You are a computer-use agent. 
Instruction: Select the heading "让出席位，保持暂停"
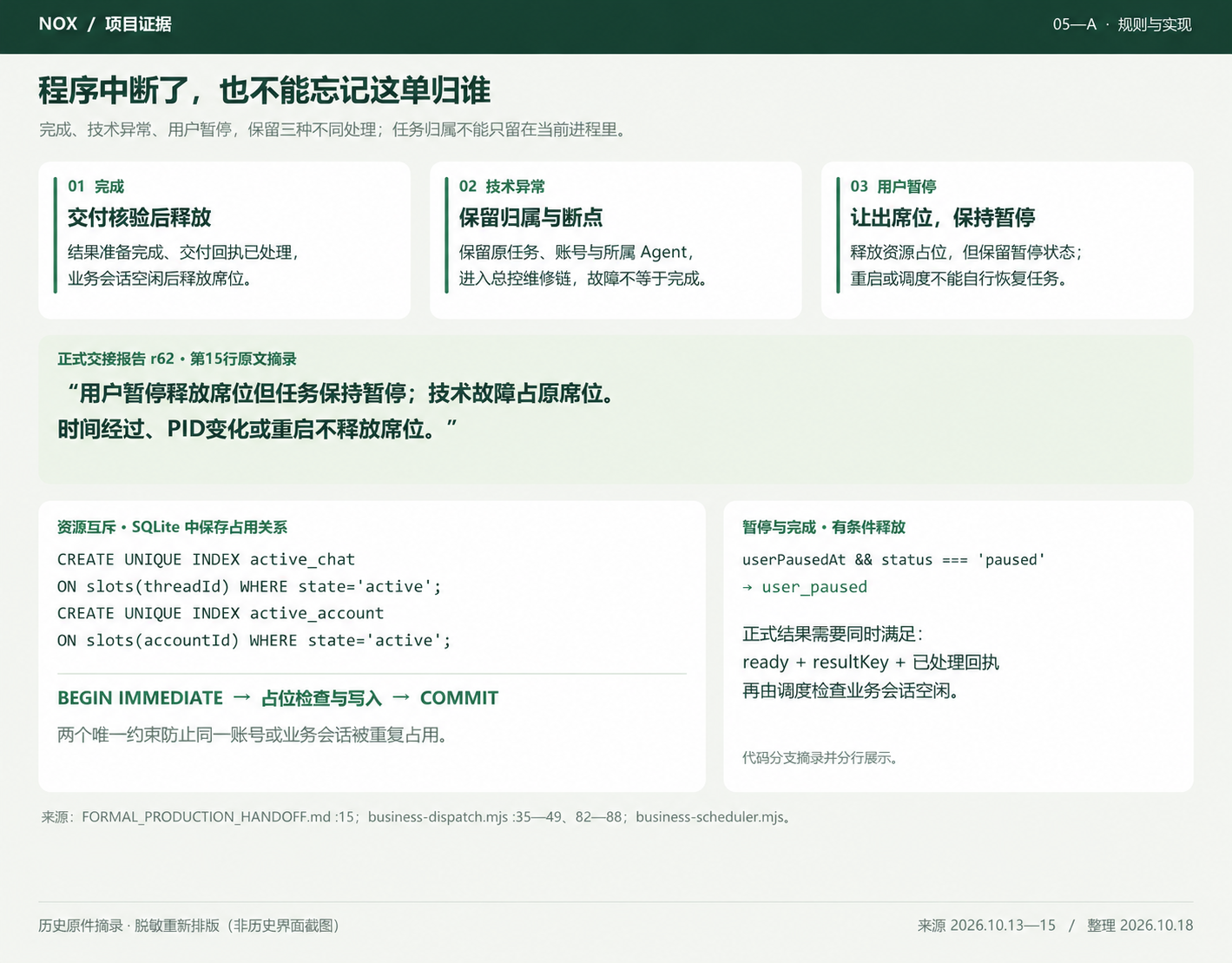click(943, 217)
